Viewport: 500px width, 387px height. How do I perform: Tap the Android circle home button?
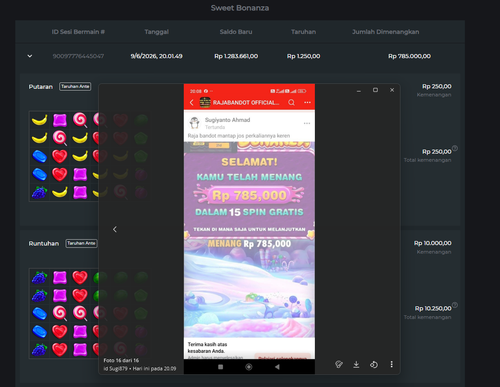coord(248,367)
